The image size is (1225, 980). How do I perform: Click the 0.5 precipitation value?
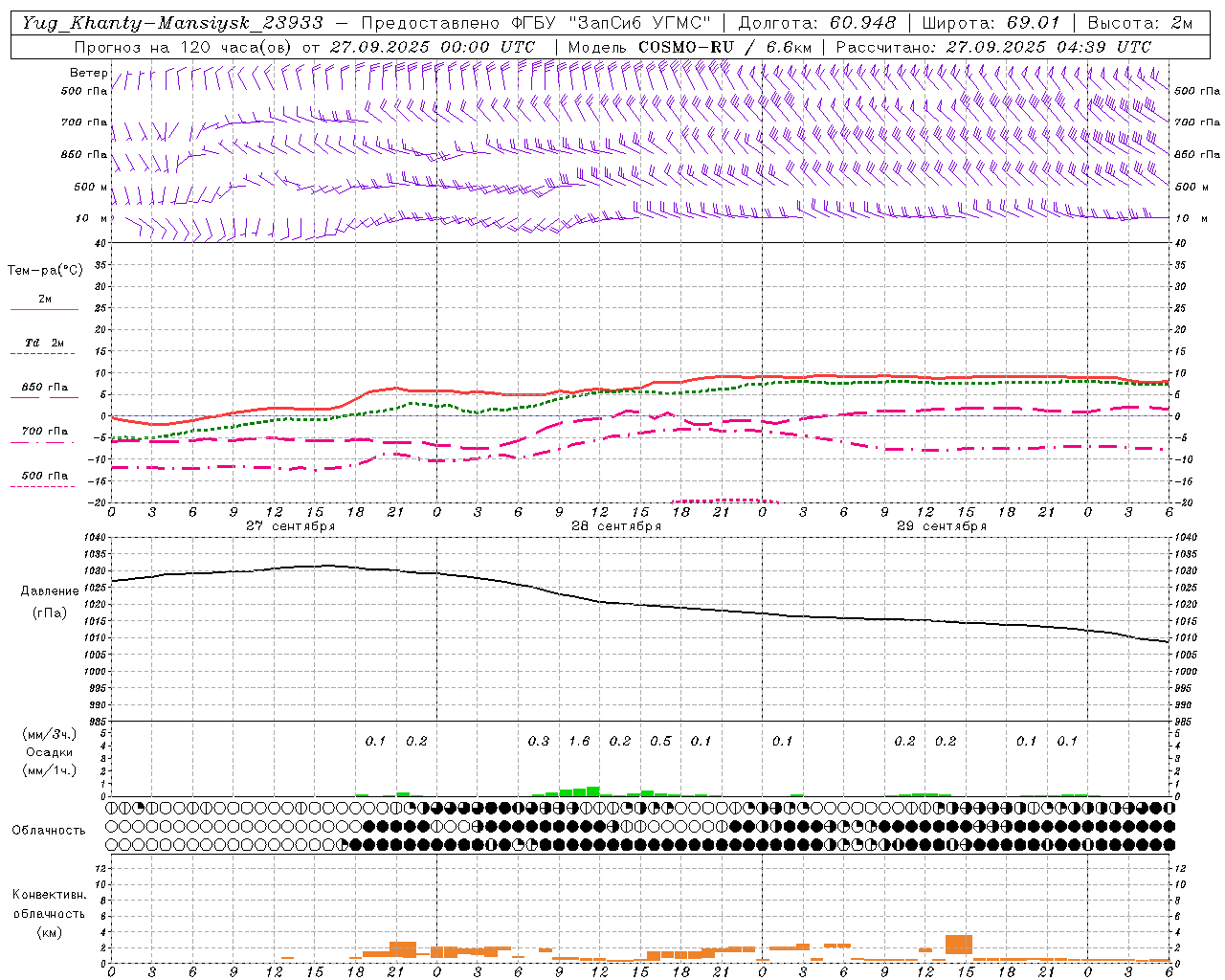tap(660, 742)
